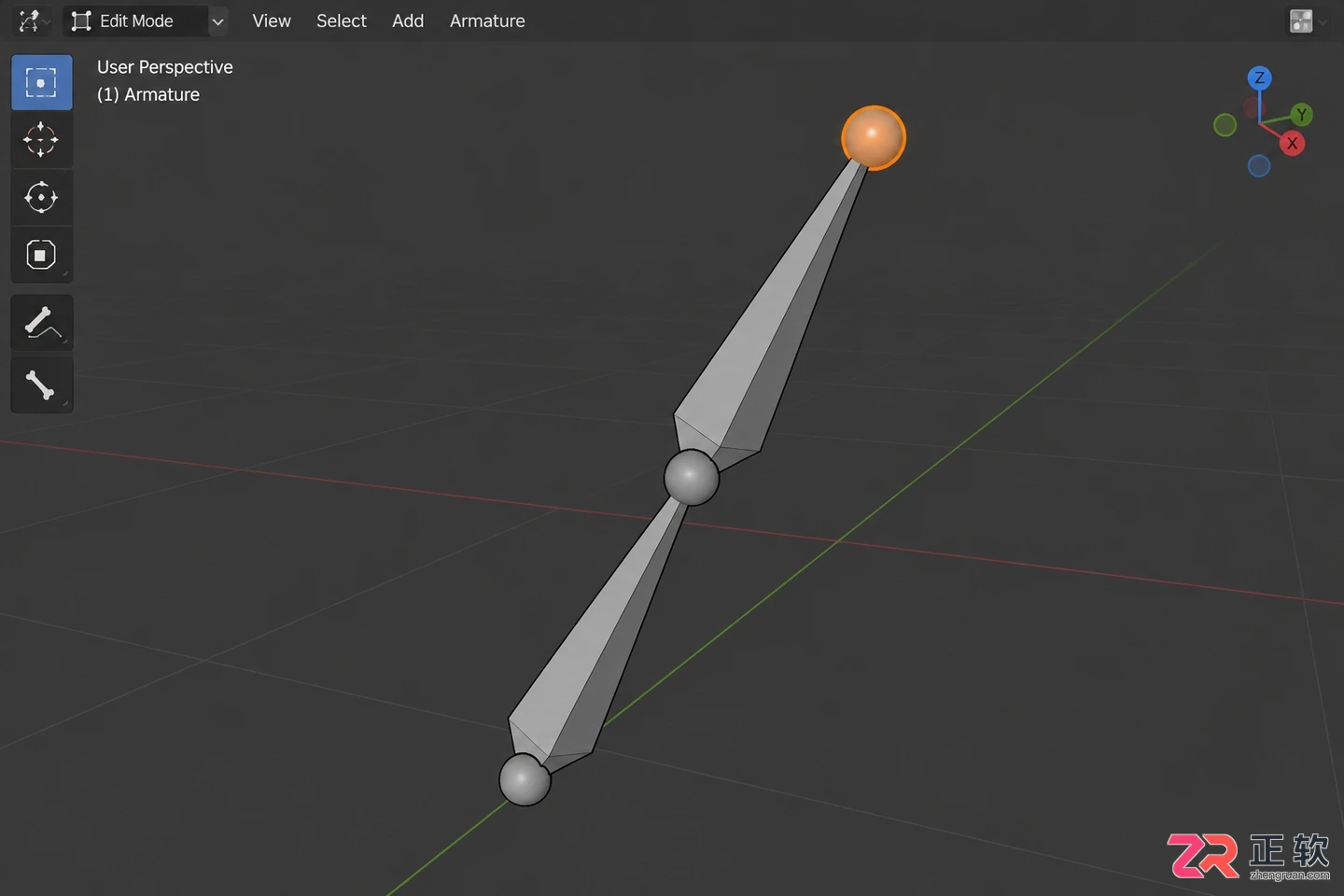The image size is (1344, 896).
Task: Click the negative Y axis gizmo circle
Action: click(1225, 125)
